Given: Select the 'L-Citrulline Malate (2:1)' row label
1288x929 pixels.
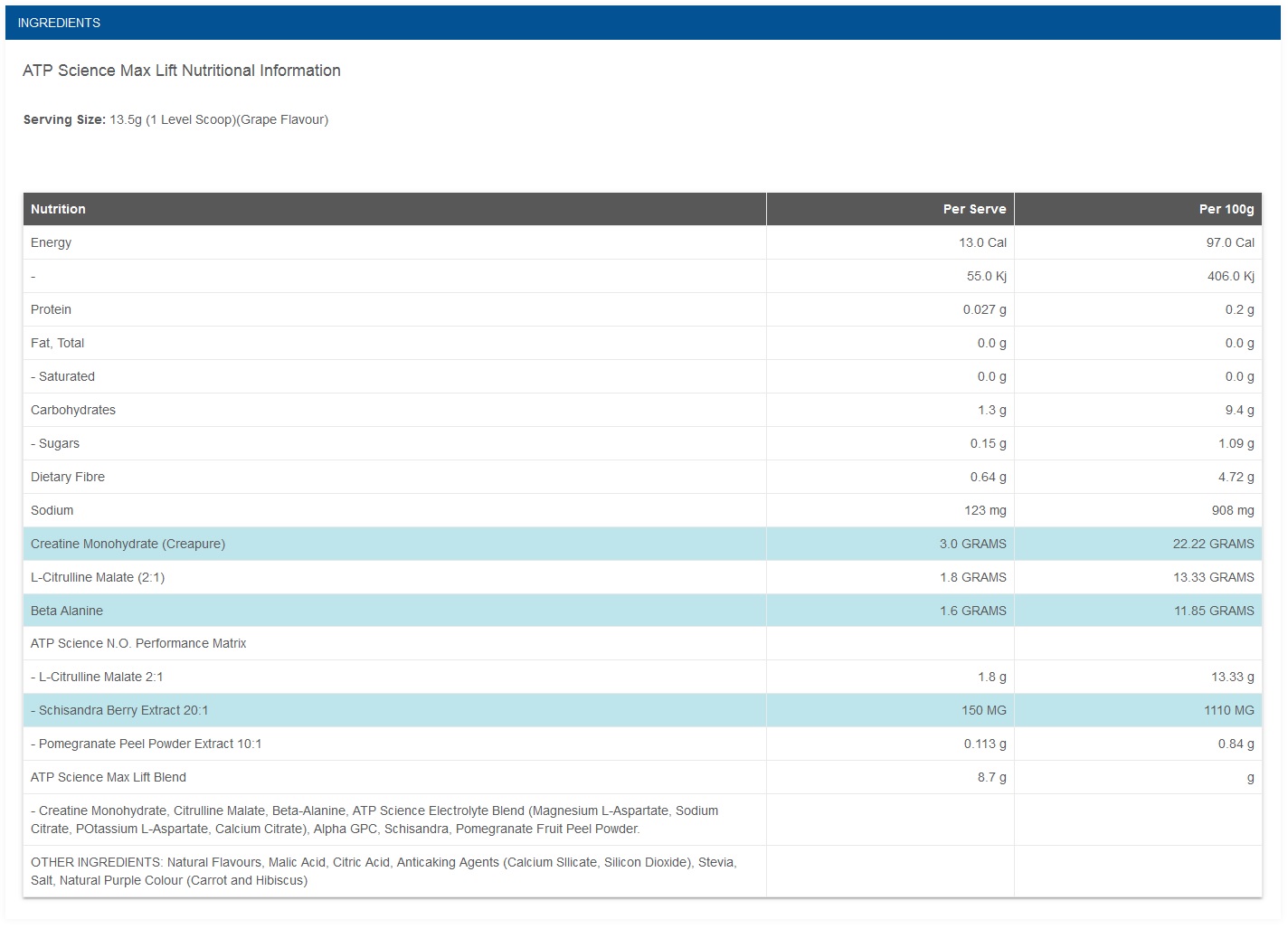Looking at the screenshot, I should pyautogui.click(x=98, y=577).
